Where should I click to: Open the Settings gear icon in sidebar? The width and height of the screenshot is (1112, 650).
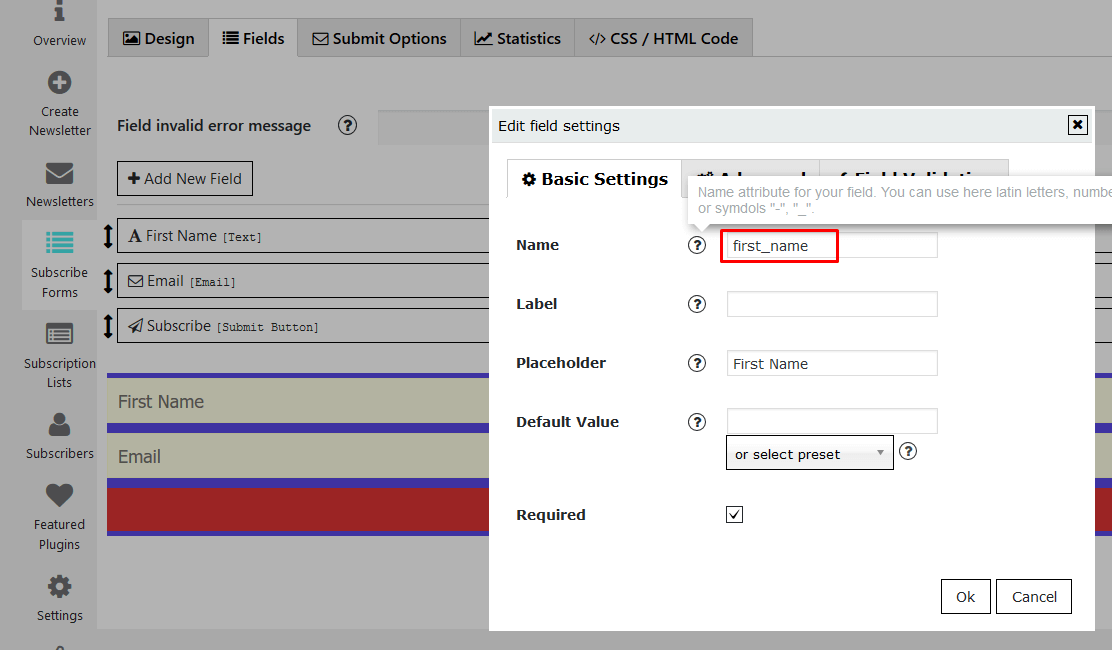pyautogui.click(x=60, y=587)
